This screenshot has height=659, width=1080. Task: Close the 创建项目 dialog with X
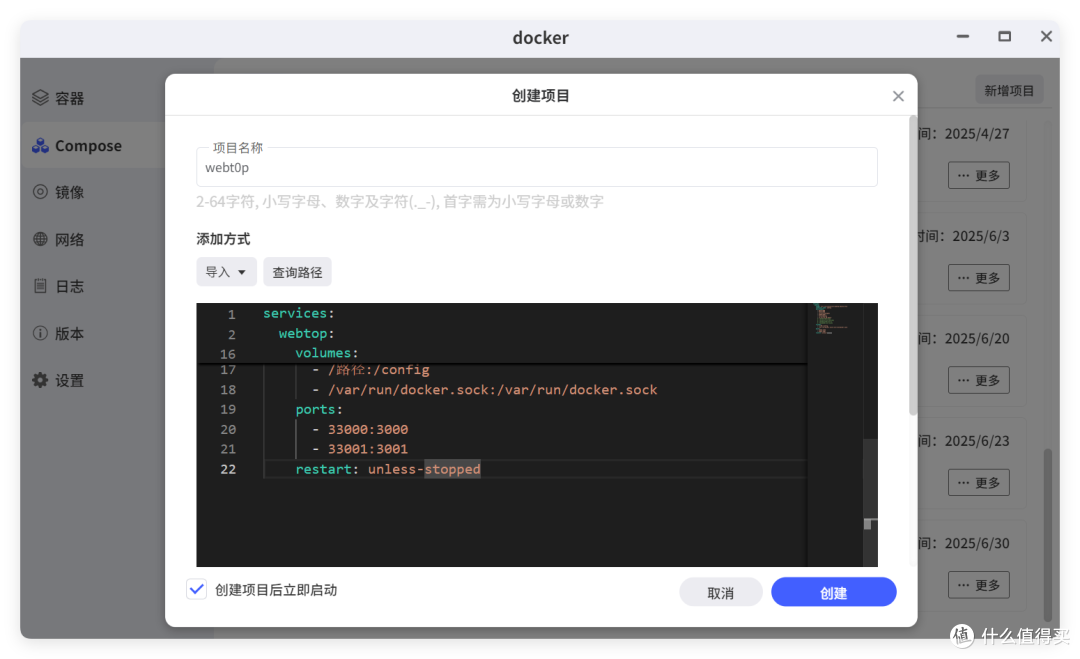898,96
